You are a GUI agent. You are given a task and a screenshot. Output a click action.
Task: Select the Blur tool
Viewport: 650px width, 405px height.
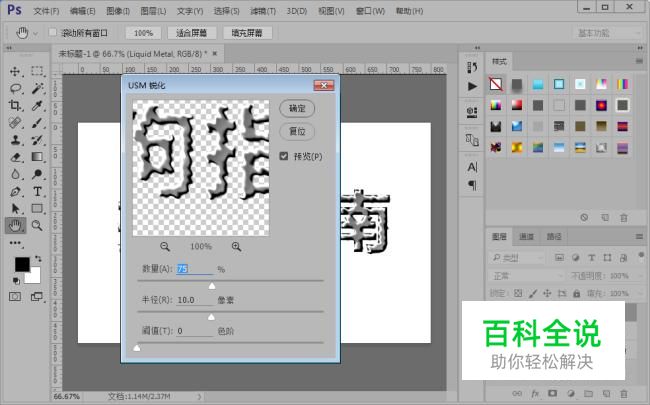coord(15,174)
